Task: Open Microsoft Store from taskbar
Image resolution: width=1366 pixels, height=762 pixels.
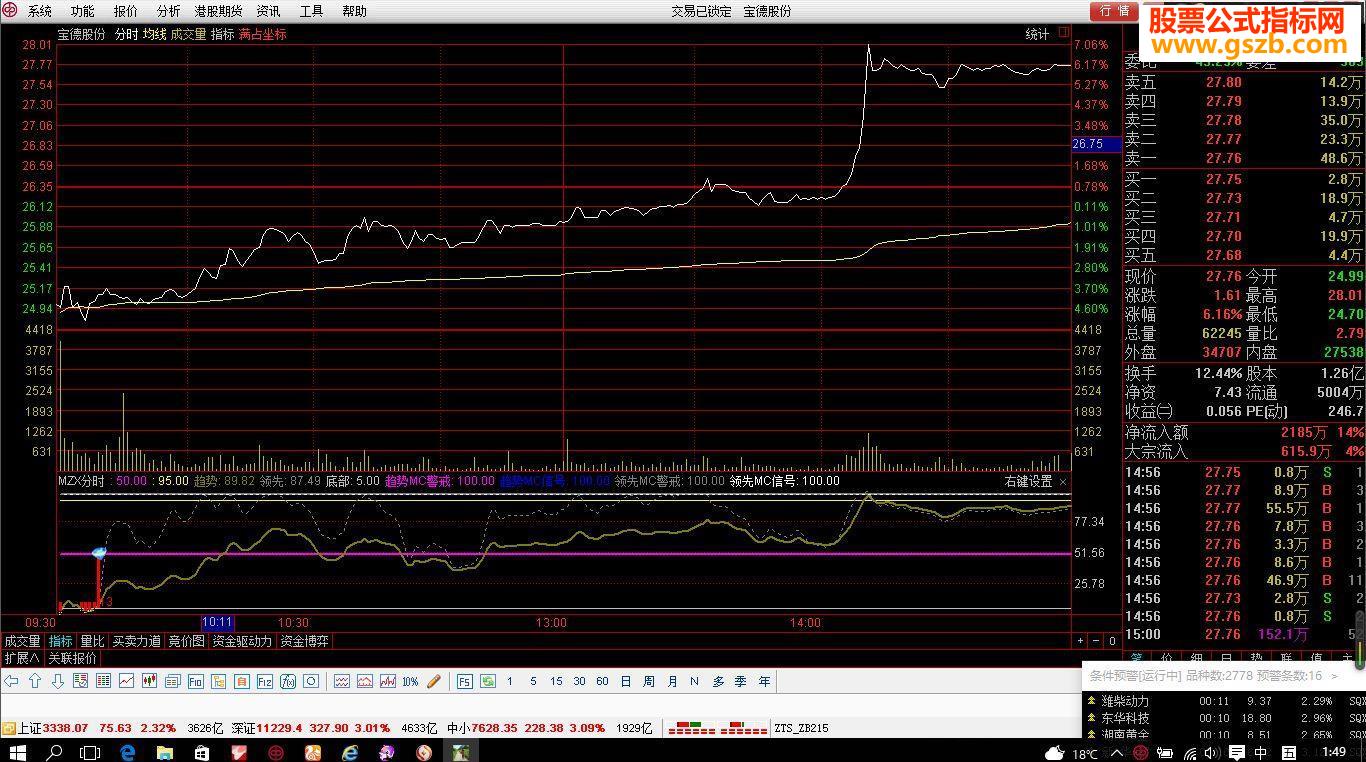Action: [202, 751]
